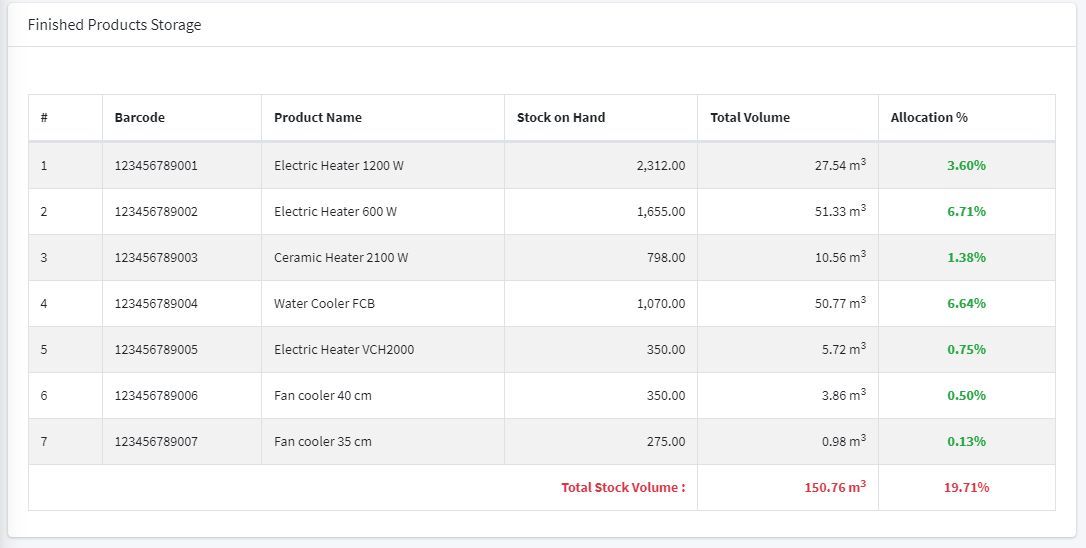The height and width of the screenshot is (548, 1086).
Task: Click the 2,312.00 stock on hand value
Action: (x=660, y=166)
